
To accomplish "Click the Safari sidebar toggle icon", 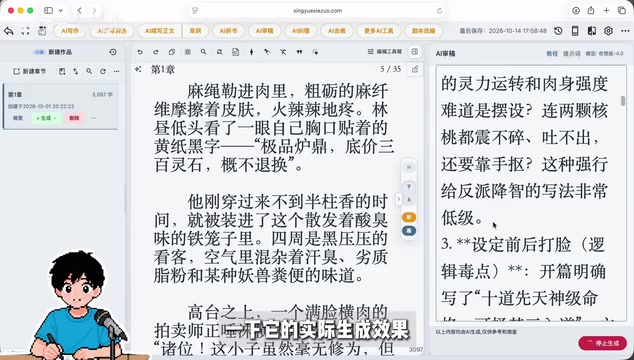I will 49,11.
